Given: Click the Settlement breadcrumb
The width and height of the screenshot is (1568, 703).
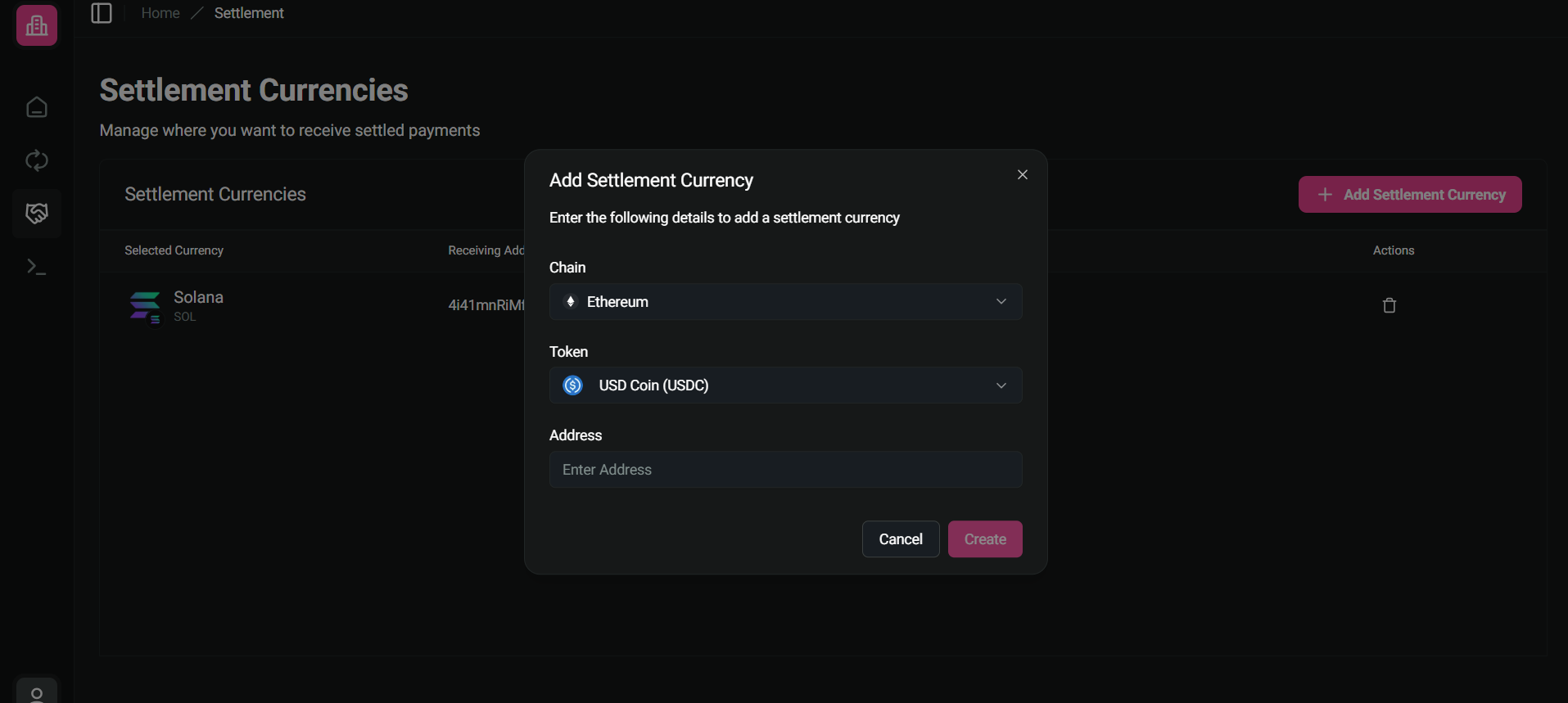Looking at the screenshot, I should point(249,13).
